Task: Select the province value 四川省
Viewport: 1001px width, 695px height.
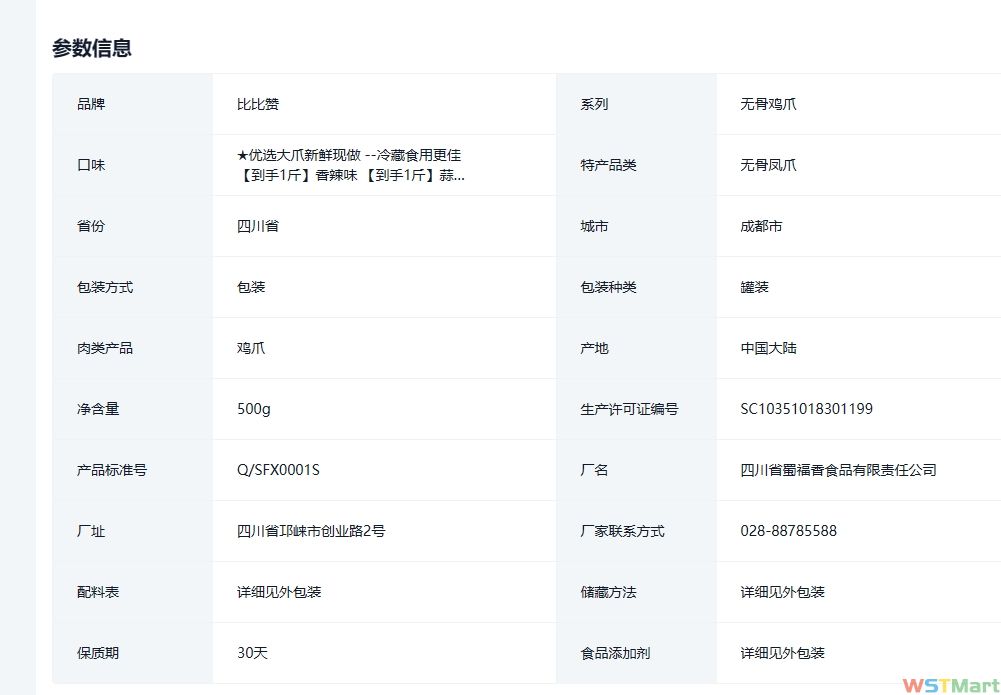Action: pyautogui.click(x=258, y=226)
